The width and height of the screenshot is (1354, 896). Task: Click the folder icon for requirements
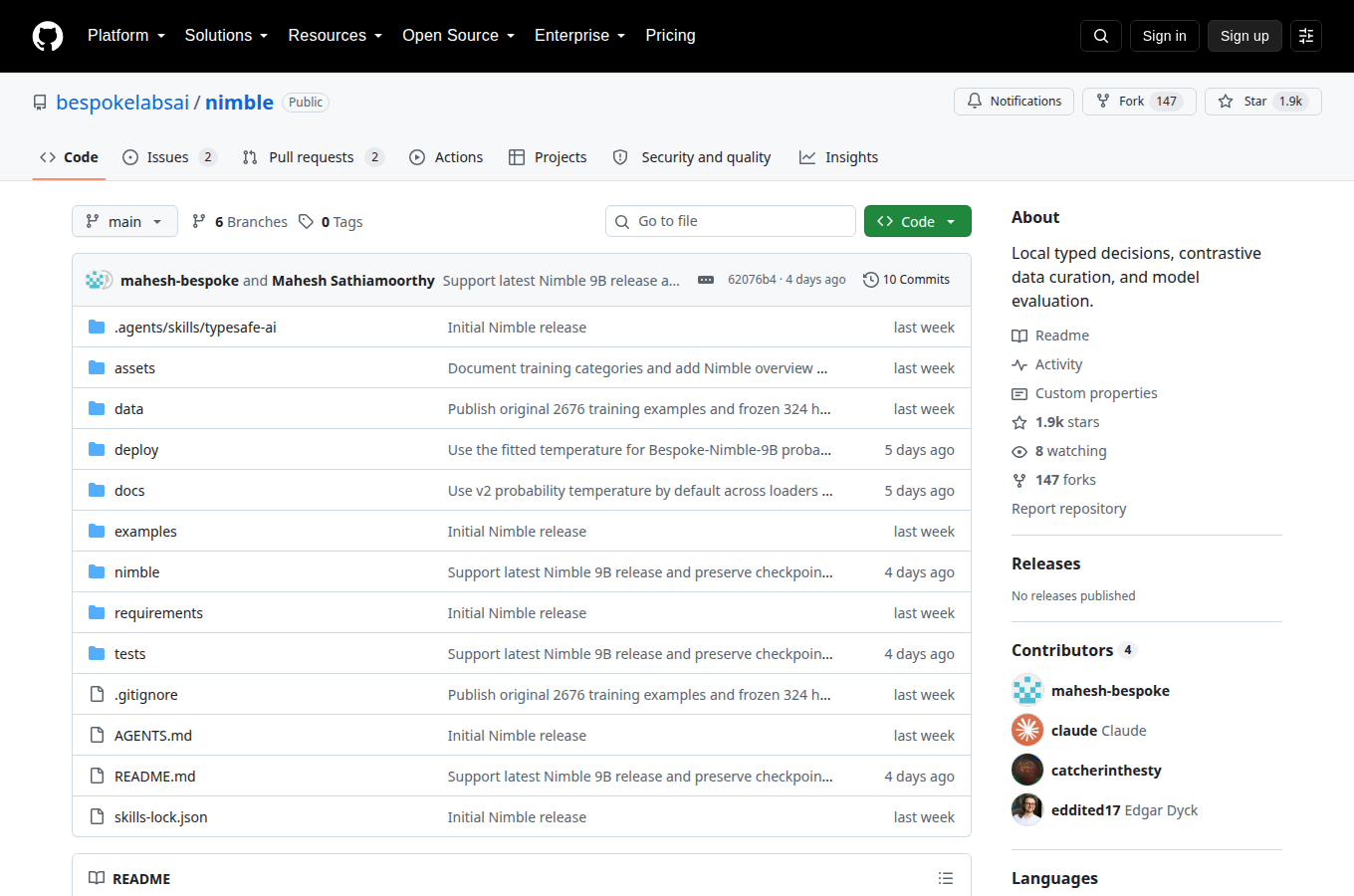[x=97, y=613]
